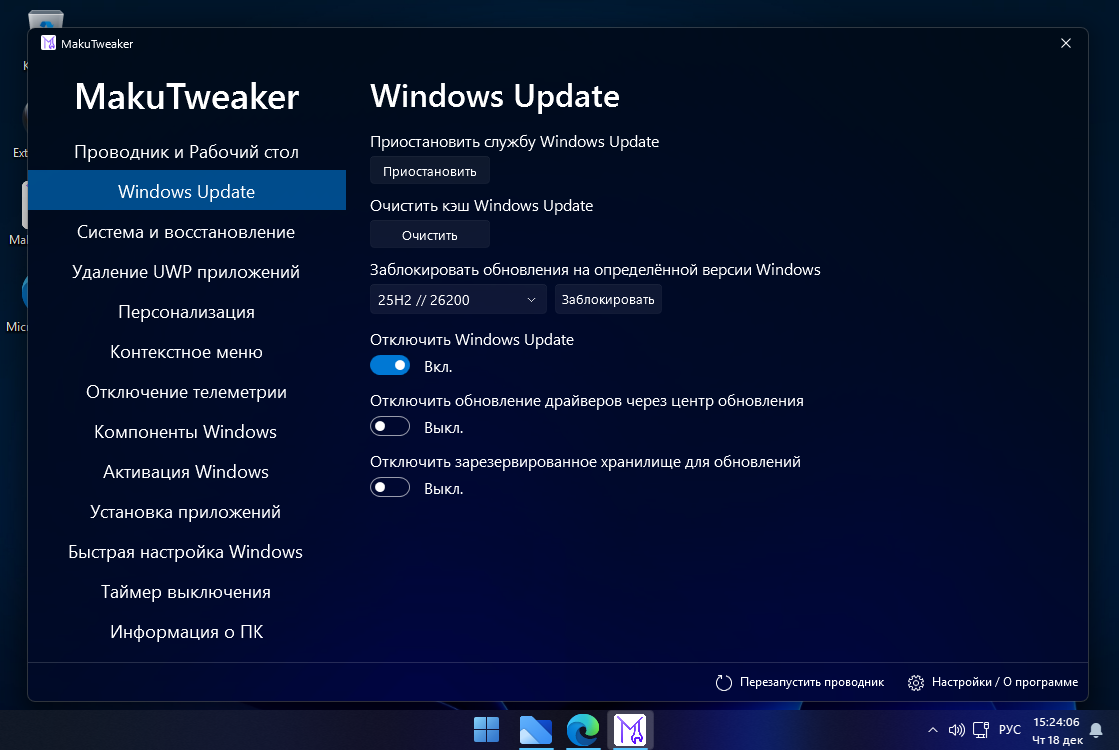The height and width of the screenshot is (750, 1119).
Task: Go to Таймер выключения section
Action: click(186, 592)
